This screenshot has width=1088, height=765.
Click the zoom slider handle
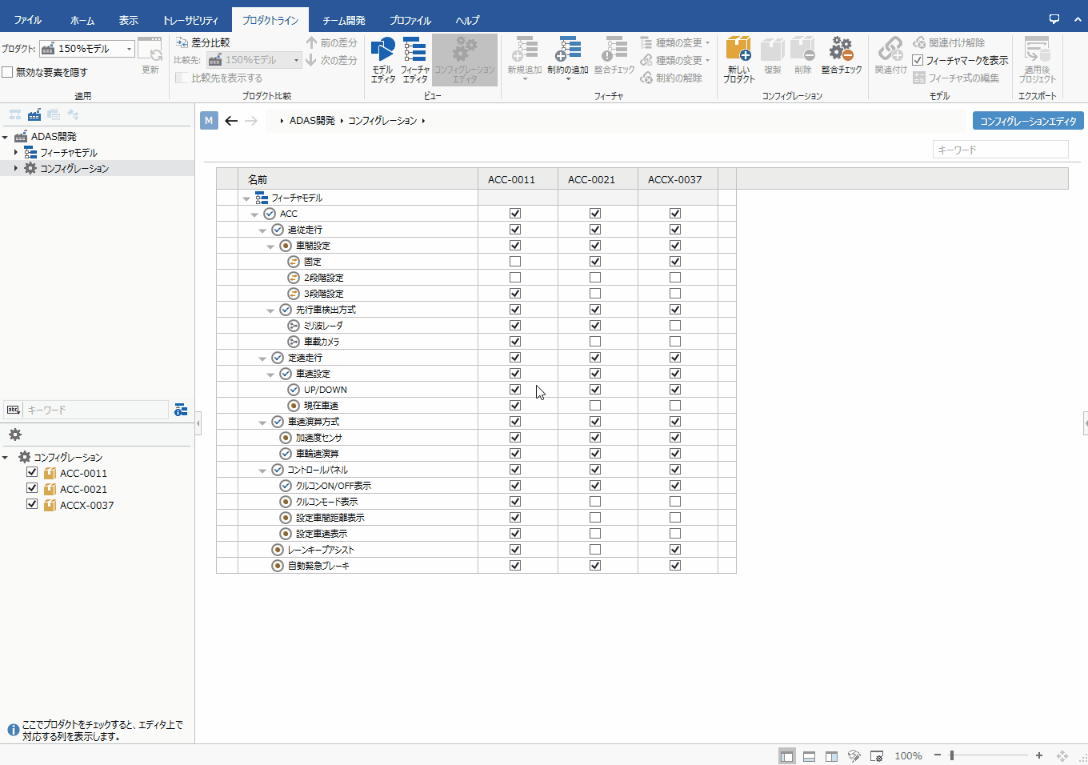click(952, 756)
